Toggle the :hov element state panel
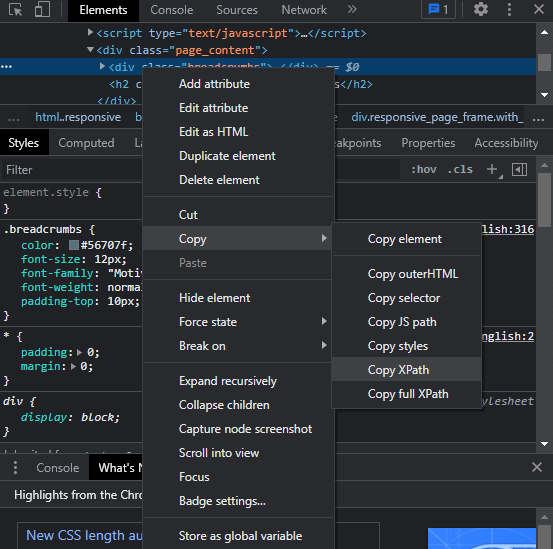The height and width of the screenshot is (549, 553). click(424, 170)
